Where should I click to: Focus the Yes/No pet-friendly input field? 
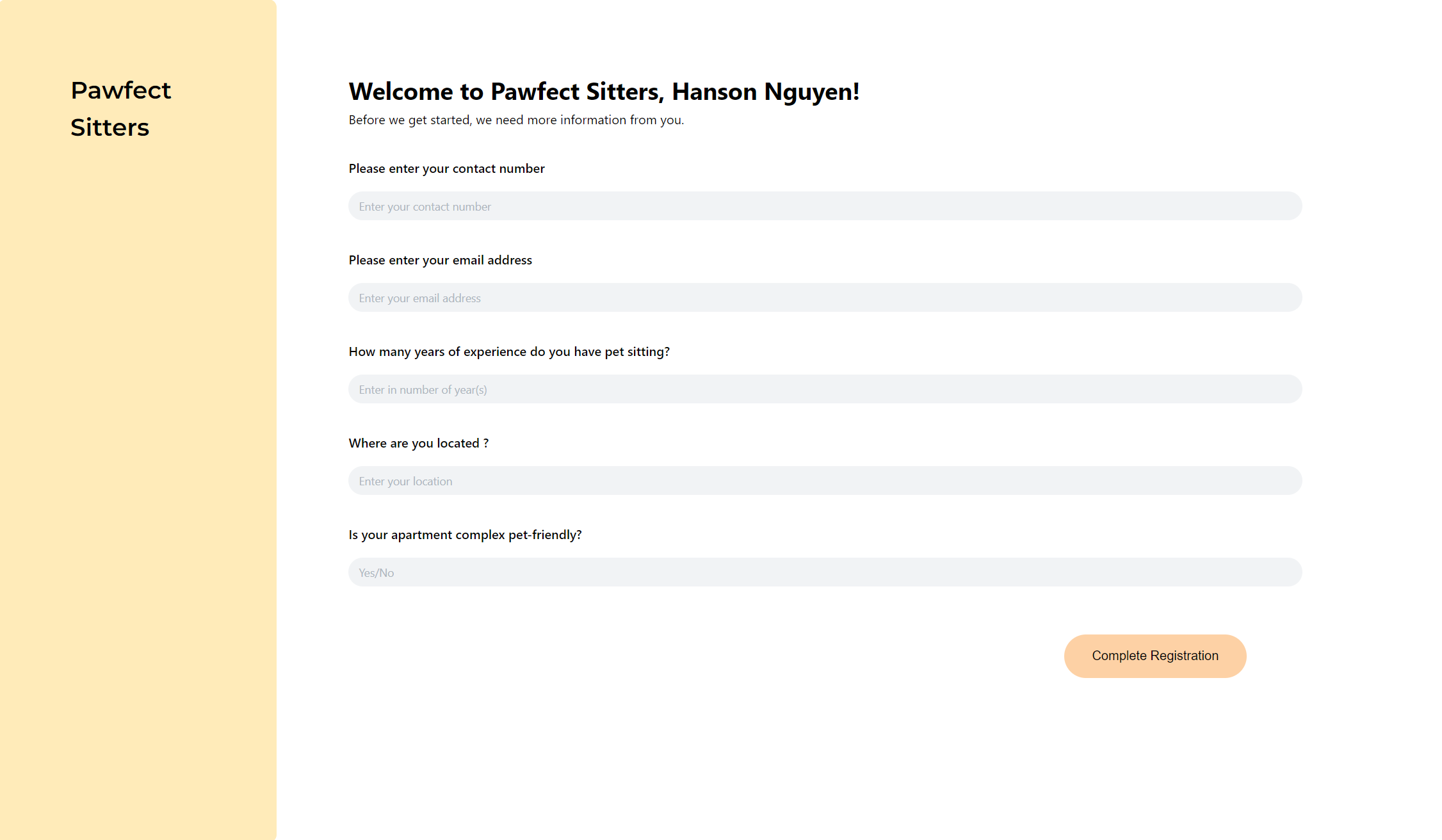click(825, 572)
